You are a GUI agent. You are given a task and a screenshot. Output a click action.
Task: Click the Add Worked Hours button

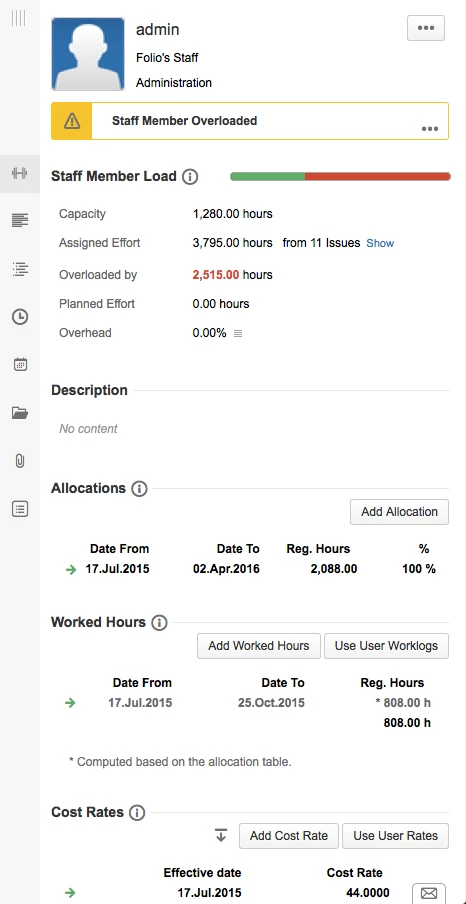(258, 646)
